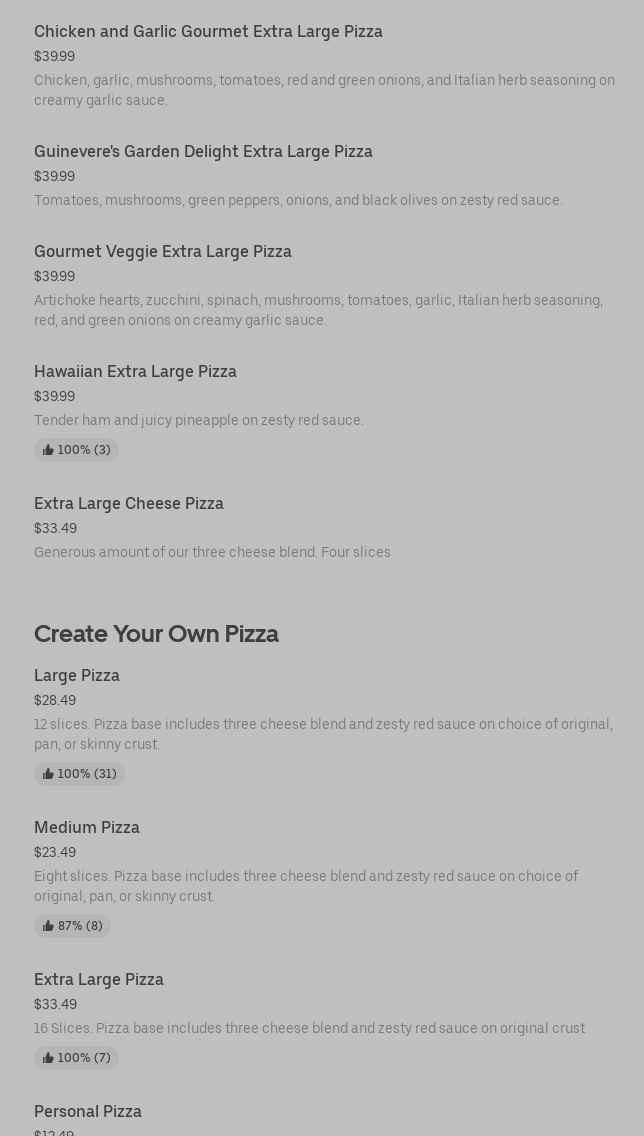This screenshot has width=644, height=1136.
Task: Click thumbs-up rating icon for Medium Pizza
Action: tap(48, 926)
